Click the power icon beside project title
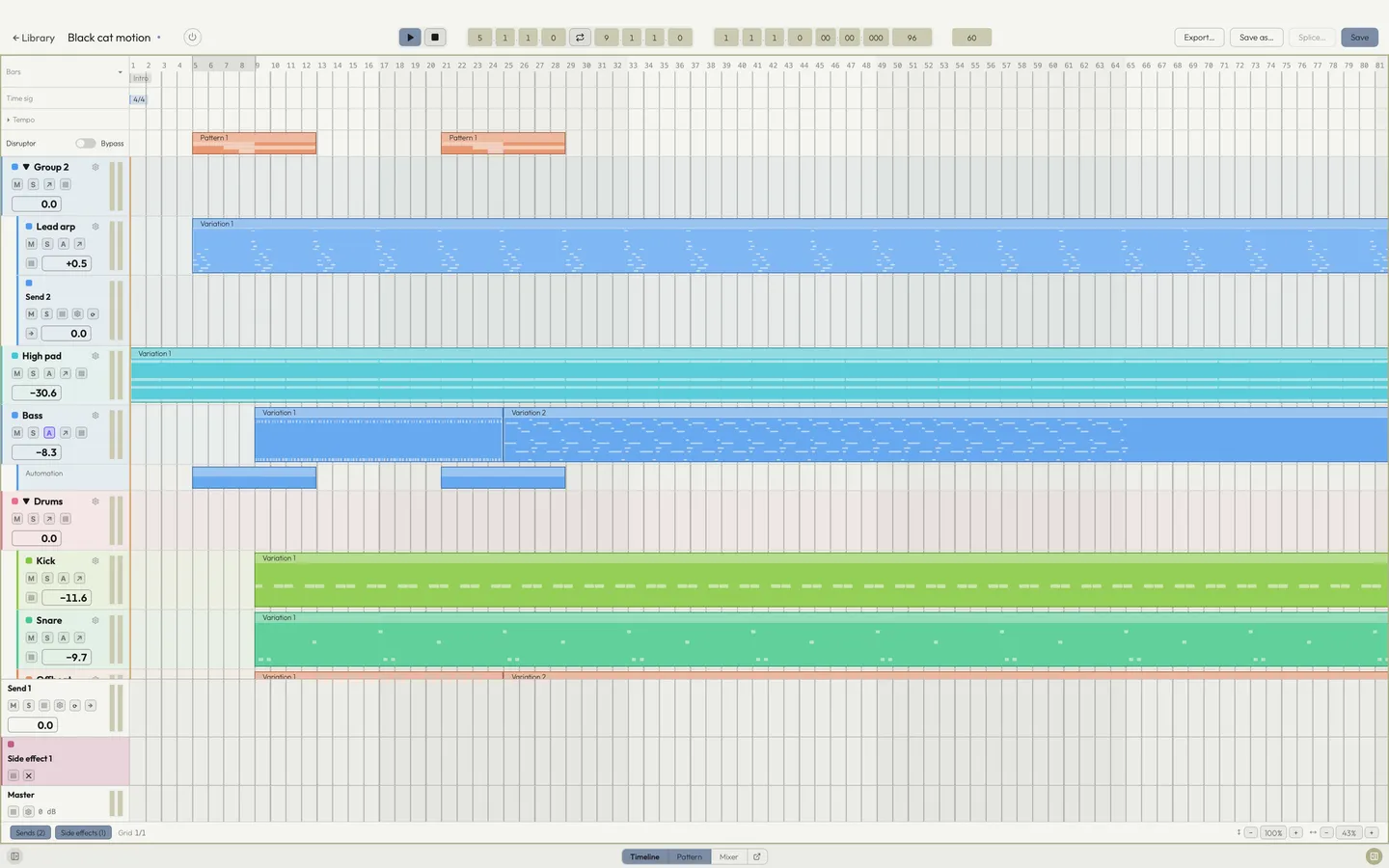Screen dimensions: 1389x868 (192, 38)
